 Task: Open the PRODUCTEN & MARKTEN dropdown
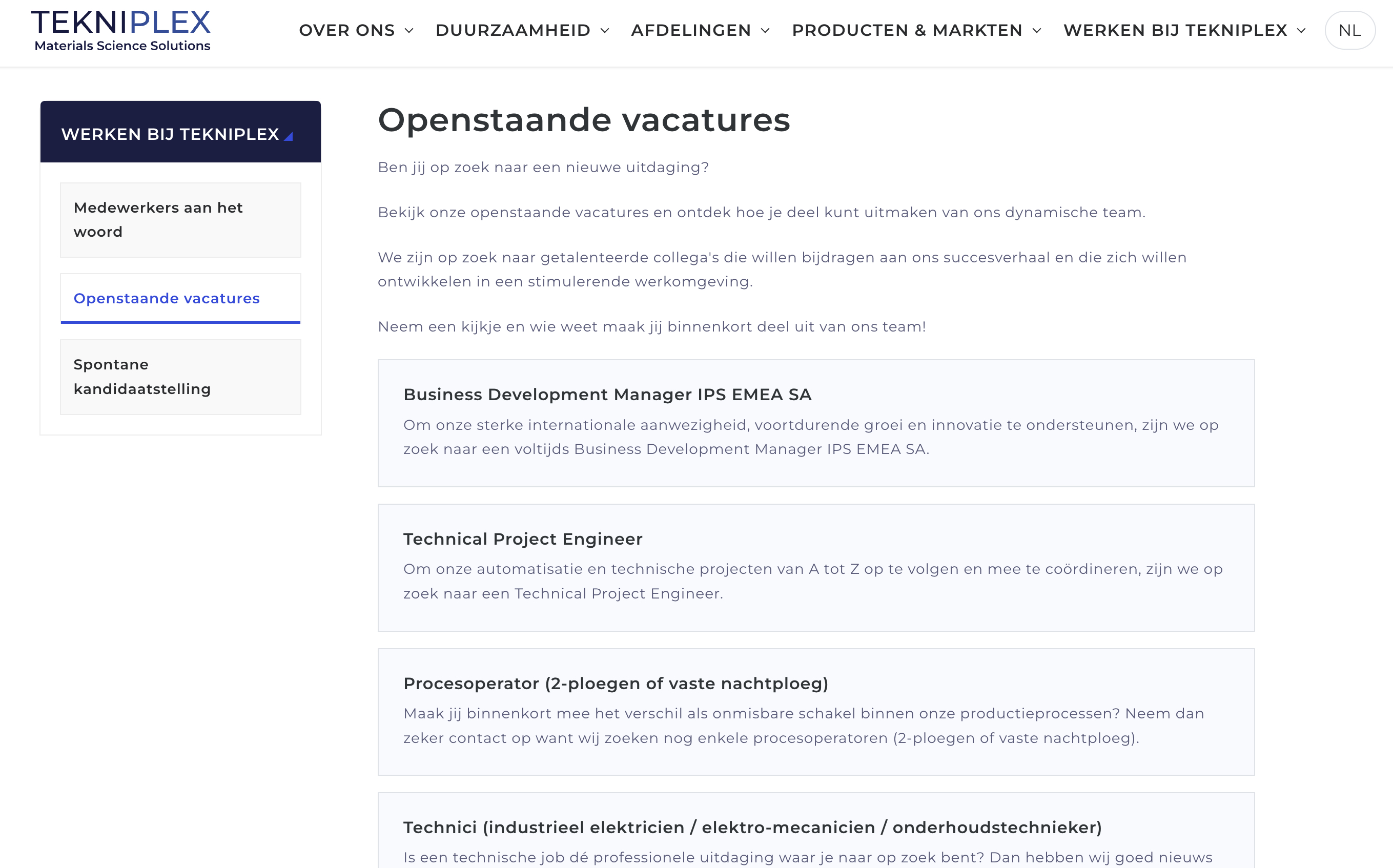tap(917, 30)
